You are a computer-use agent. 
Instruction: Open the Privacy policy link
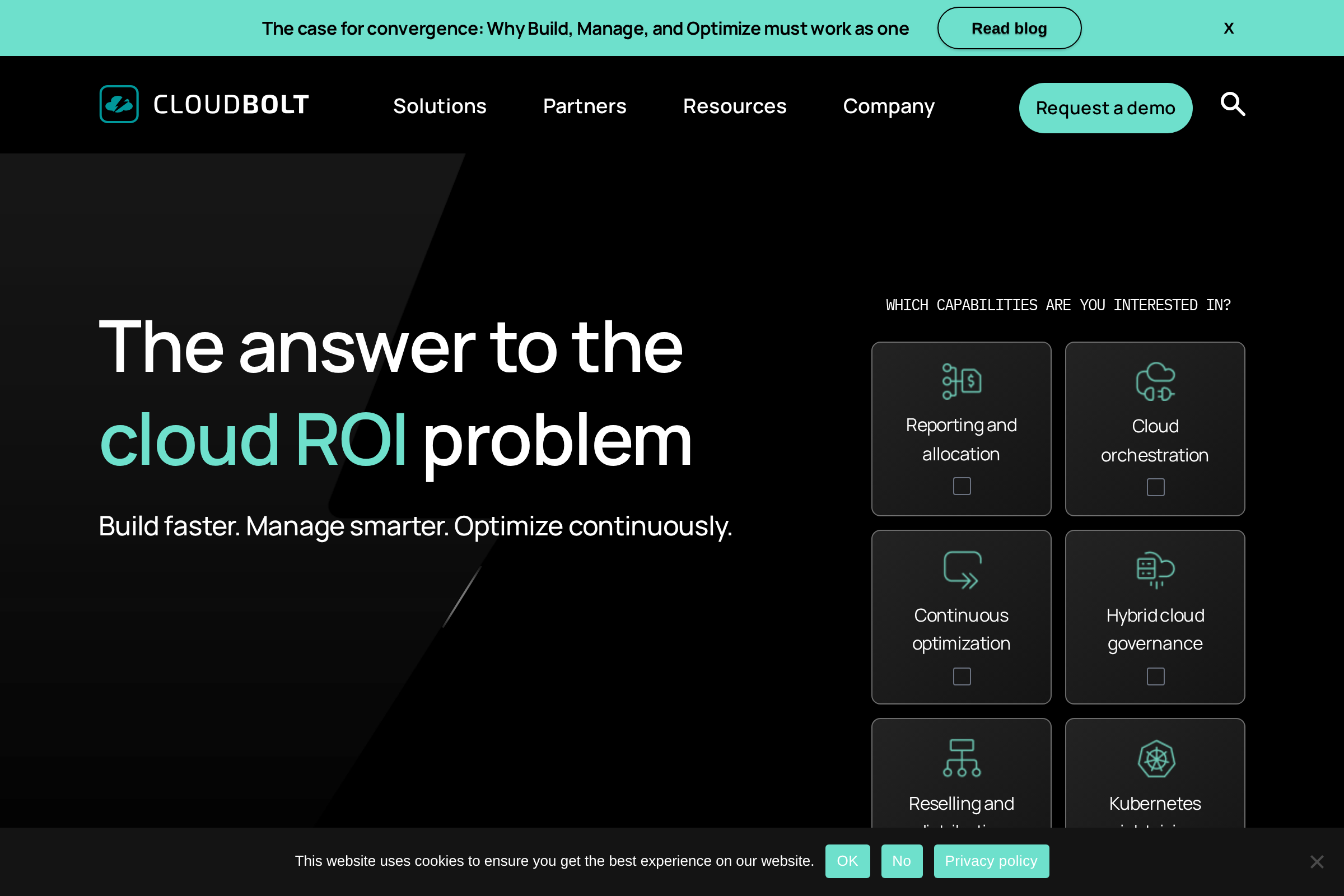click(x=991, y=861)
